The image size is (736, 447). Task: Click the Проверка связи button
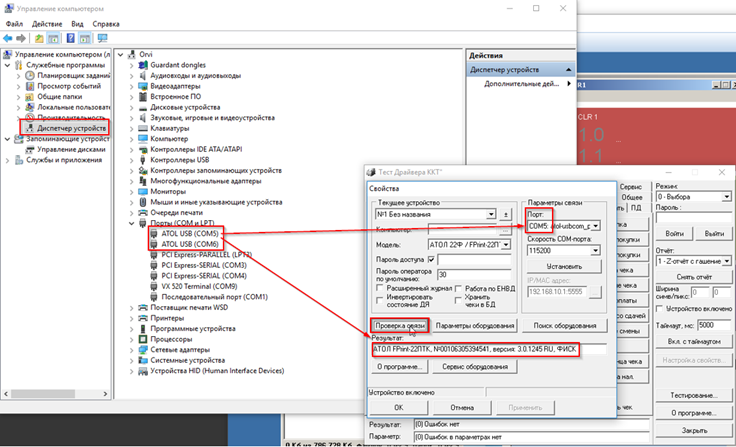pyautogui.click(x=399, y=326)
